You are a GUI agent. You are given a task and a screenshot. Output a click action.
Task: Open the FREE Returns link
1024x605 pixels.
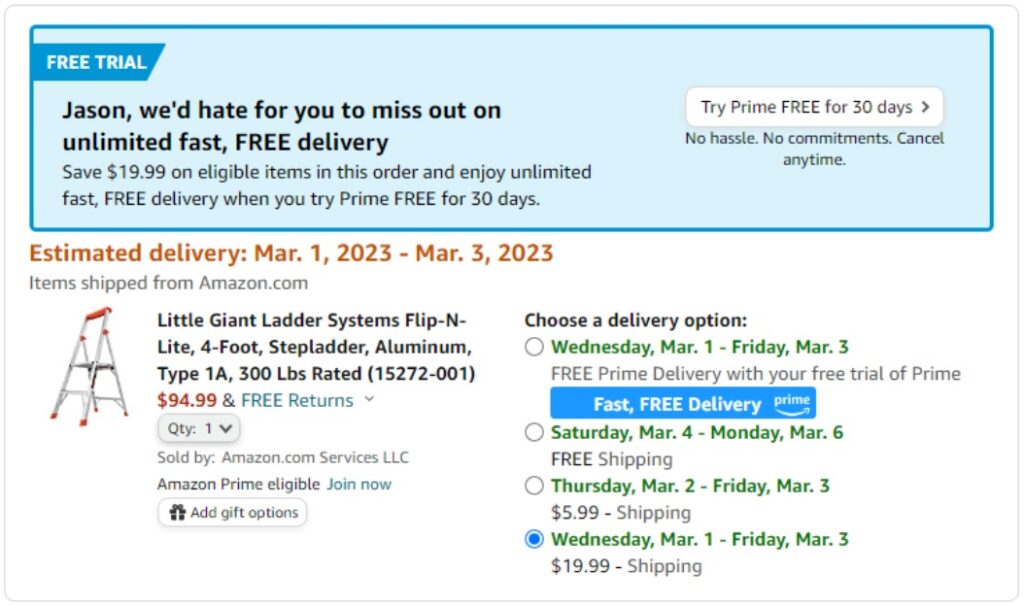coord(297,400)
